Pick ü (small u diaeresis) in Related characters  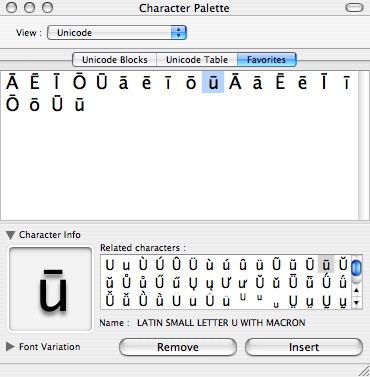(260, 265)
